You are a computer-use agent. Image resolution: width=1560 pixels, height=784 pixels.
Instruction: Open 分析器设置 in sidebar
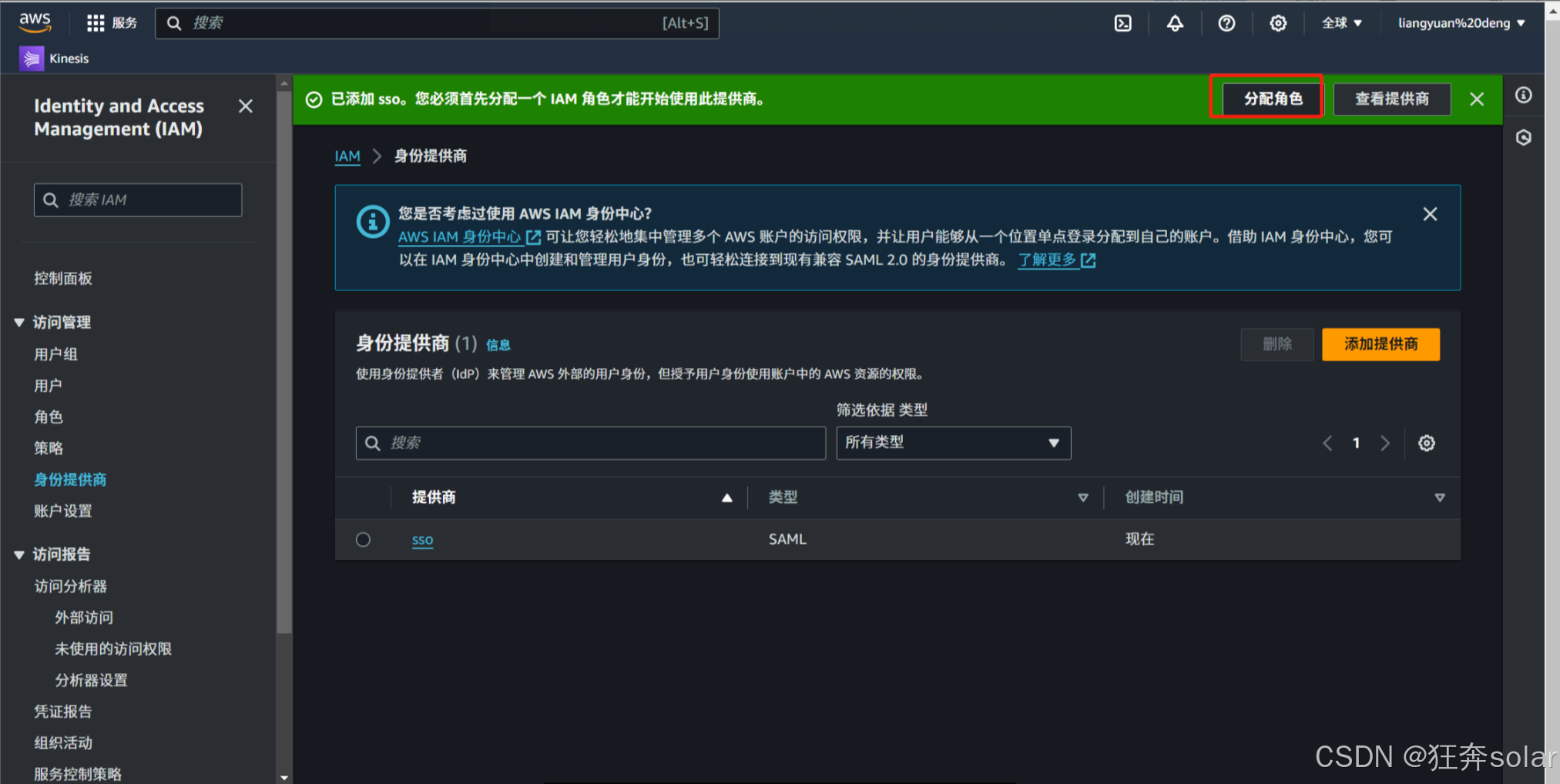[x=91, y=681]
